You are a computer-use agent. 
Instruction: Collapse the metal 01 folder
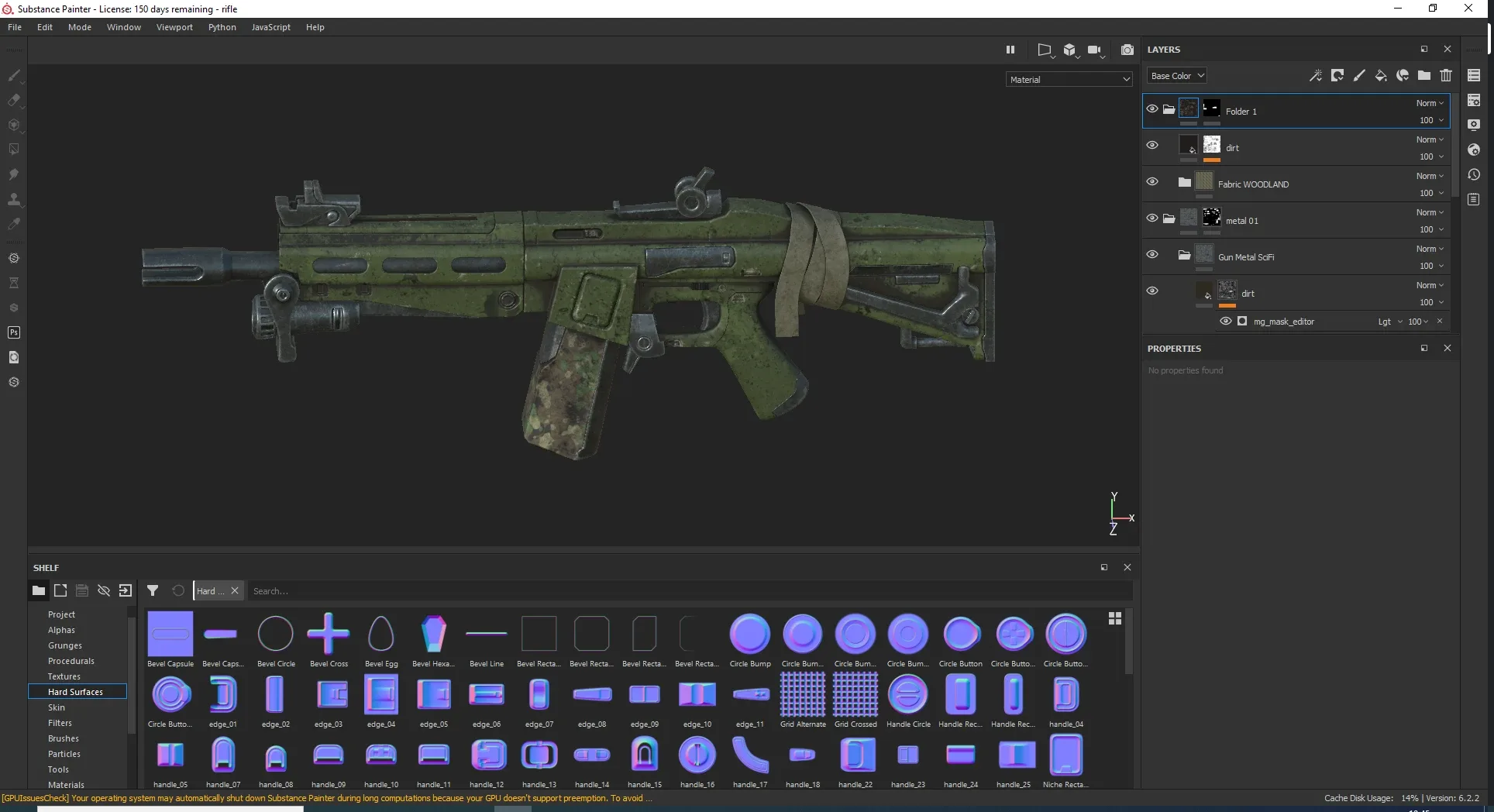coord(1169,218)
